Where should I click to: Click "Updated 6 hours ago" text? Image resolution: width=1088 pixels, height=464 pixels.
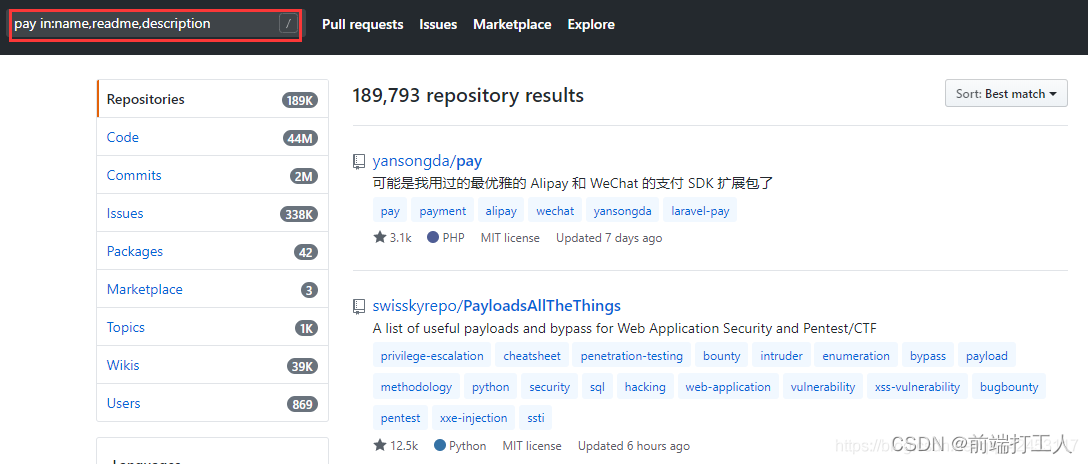pyautogui.click(x=634, y=445)
